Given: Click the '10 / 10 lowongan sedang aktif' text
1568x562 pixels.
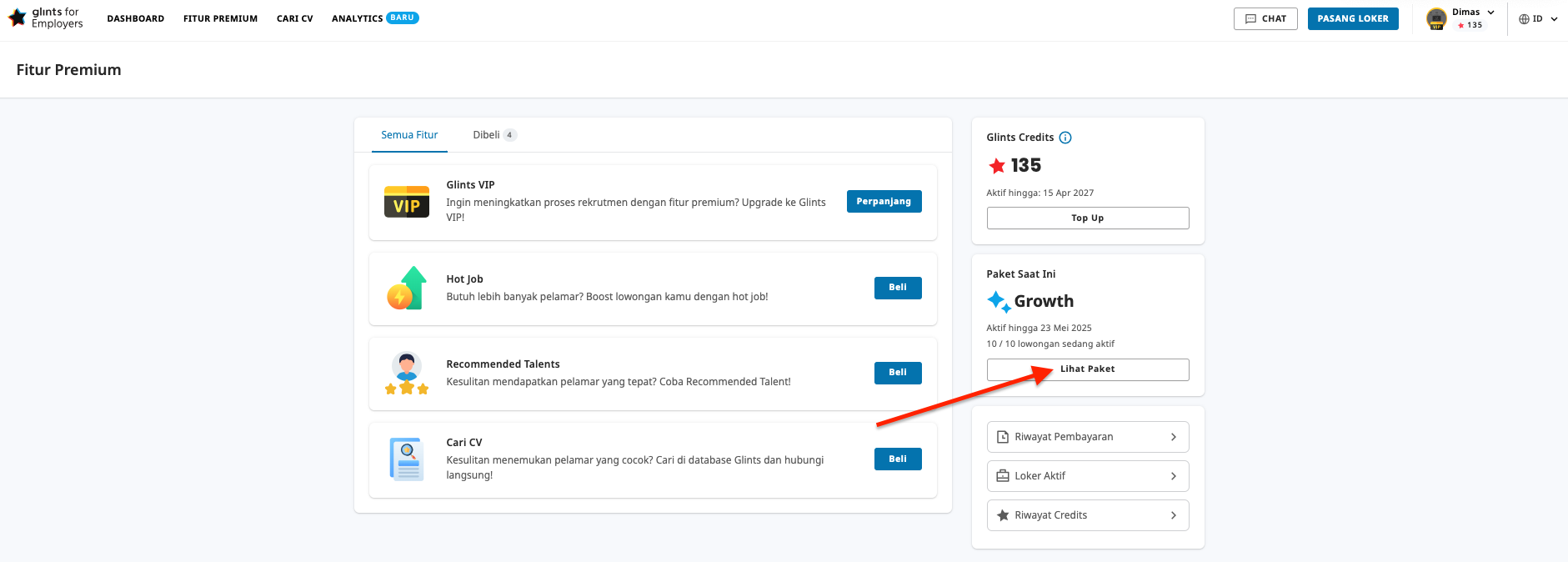Looking at the screenshot, I should pyautogui.click(x=1050, y=344).
